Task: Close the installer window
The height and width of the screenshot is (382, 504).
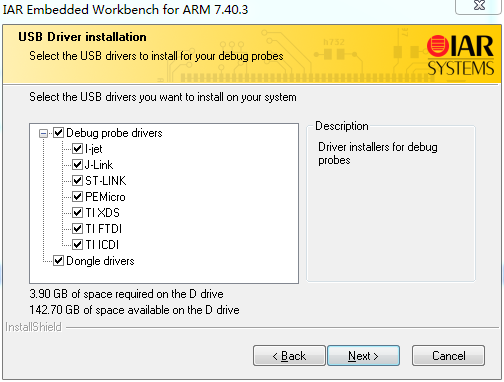Action: 479,6
